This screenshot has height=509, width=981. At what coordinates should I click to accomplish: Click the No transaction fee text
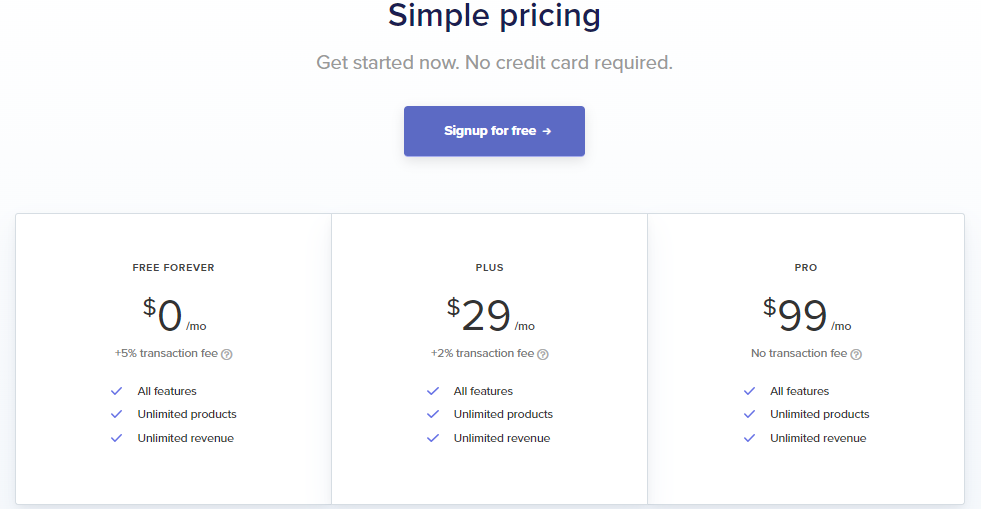point(799,353)
